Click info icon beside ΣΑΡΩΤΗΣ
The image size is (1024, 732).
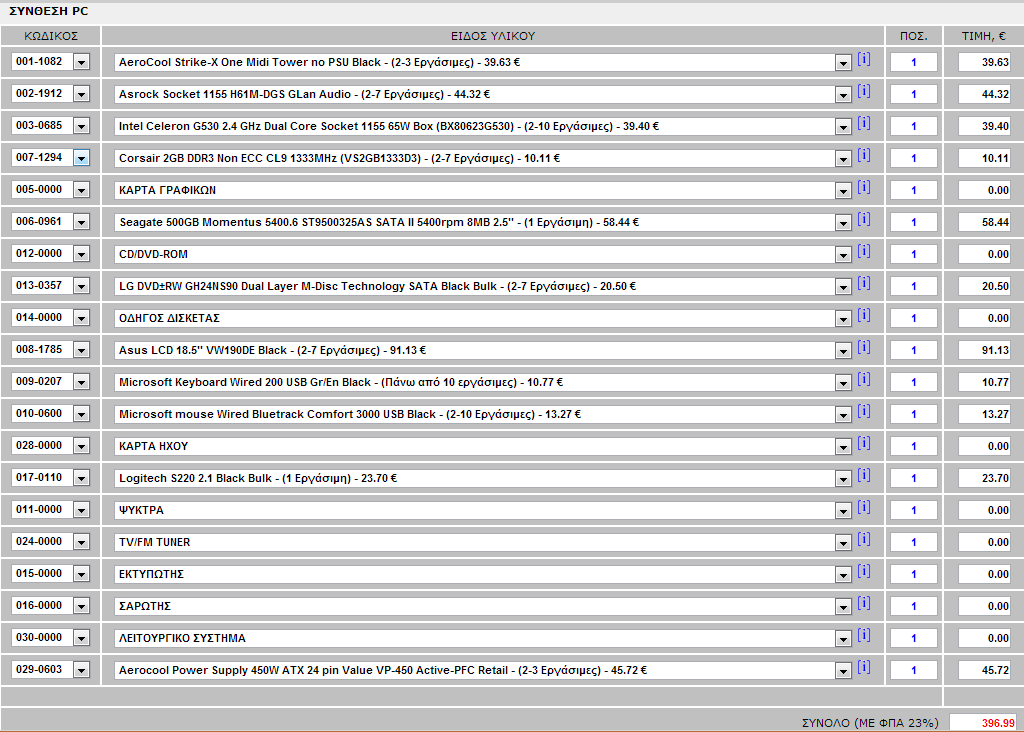863,603
